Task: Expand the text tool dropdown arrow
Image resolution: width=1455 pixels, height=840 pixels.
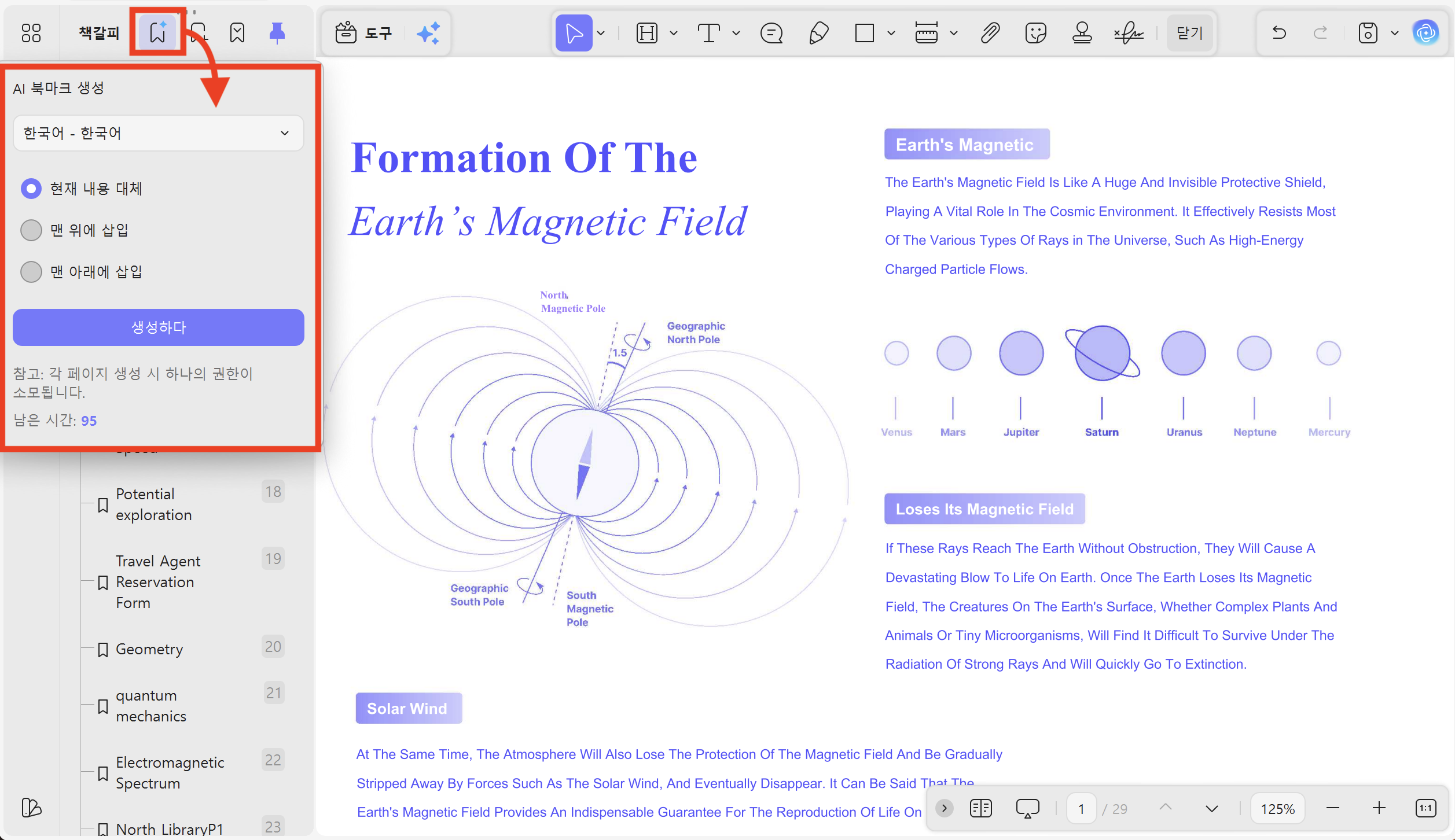Action: [x=736, y=33]
